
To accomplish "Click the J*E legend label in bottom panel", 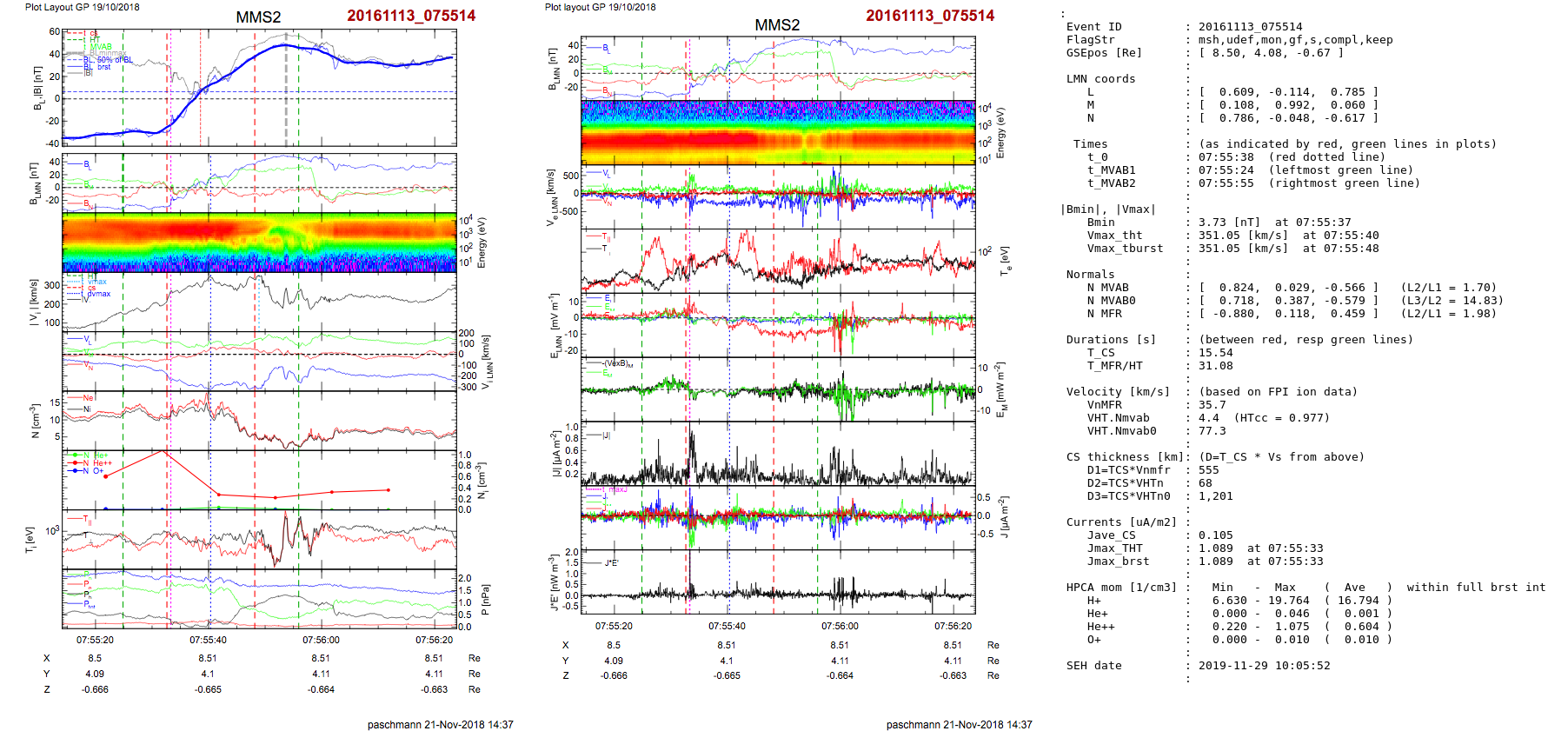I will pos(610,563).
